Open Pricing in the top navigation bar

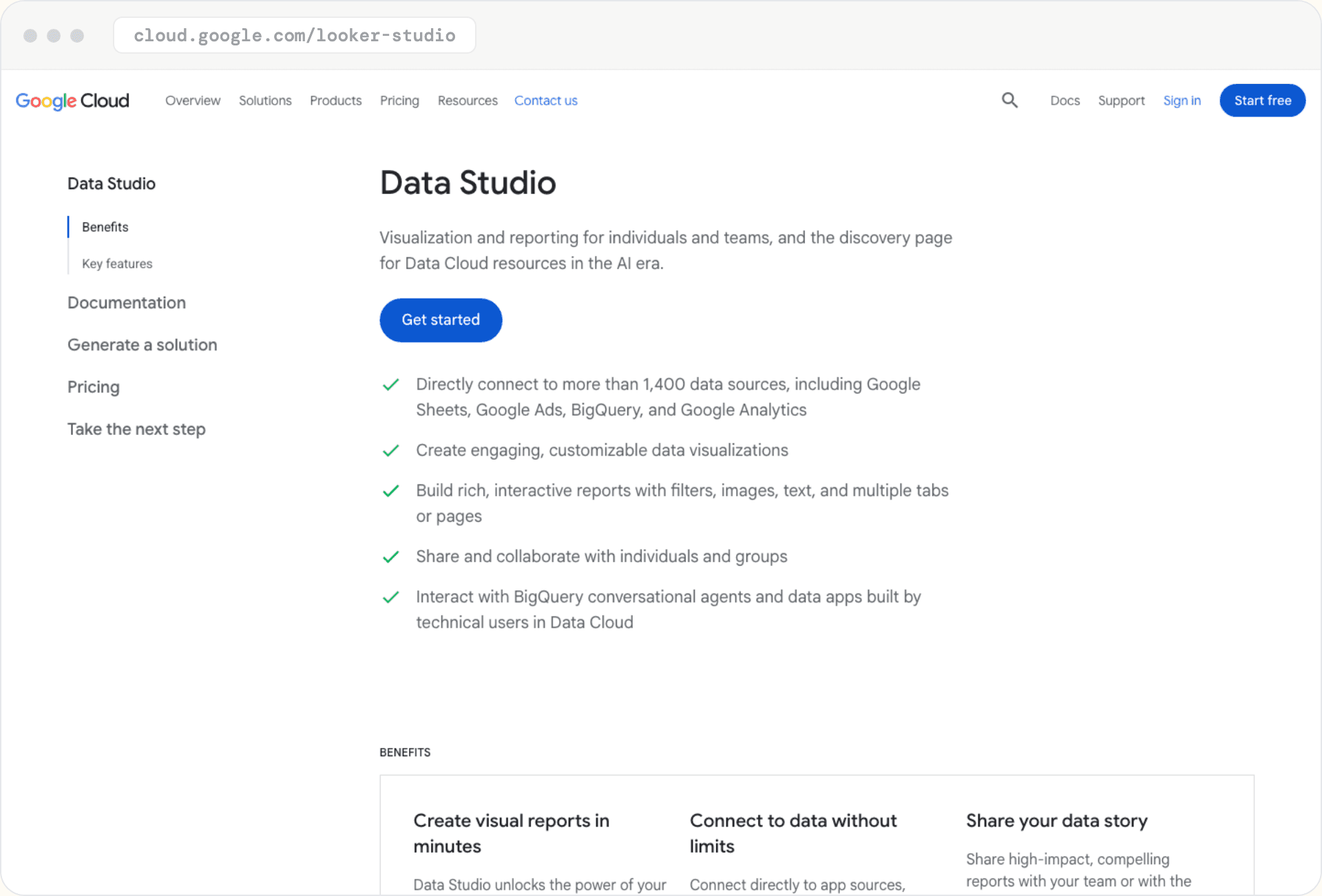tap(399, 100)
